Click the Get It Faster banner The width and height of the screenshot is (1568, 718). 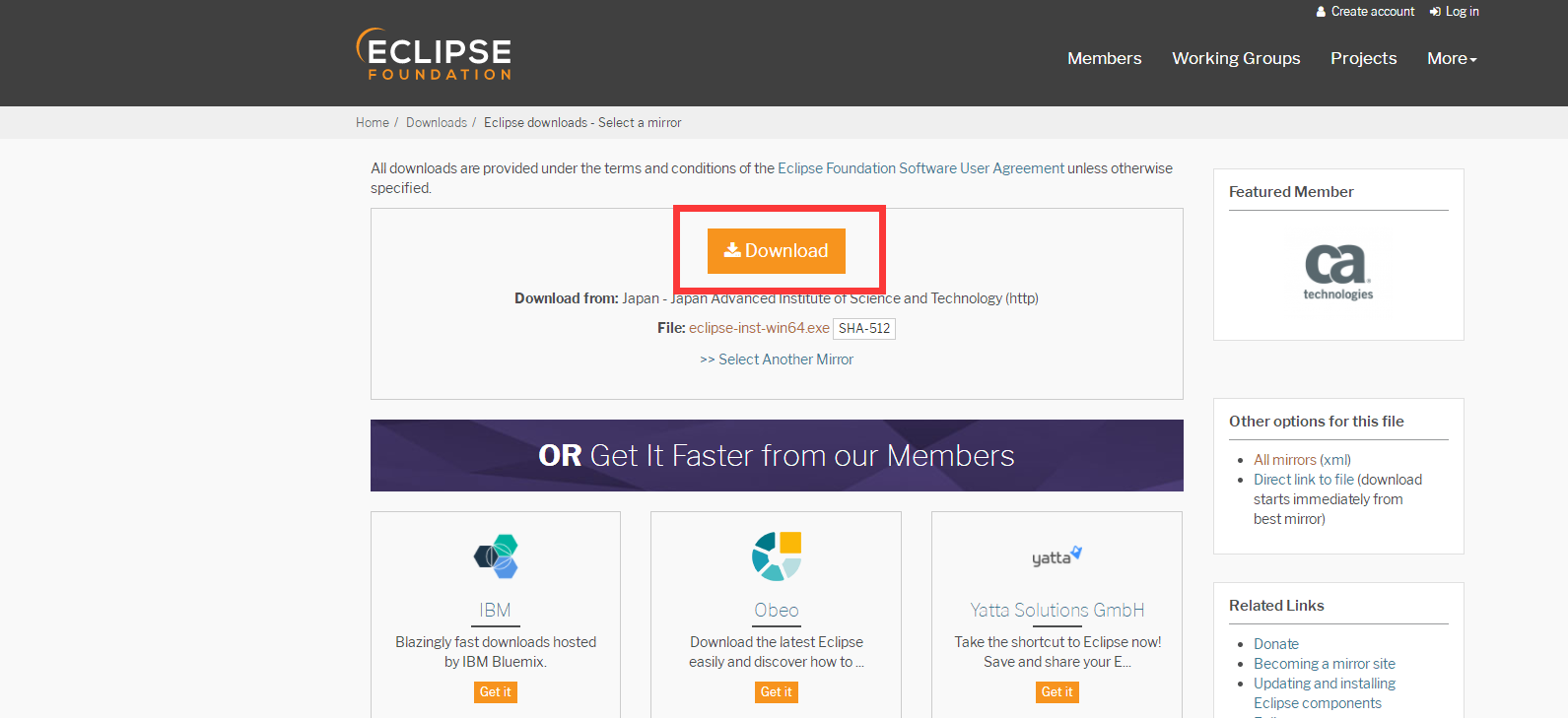click(x=777, y=455)
